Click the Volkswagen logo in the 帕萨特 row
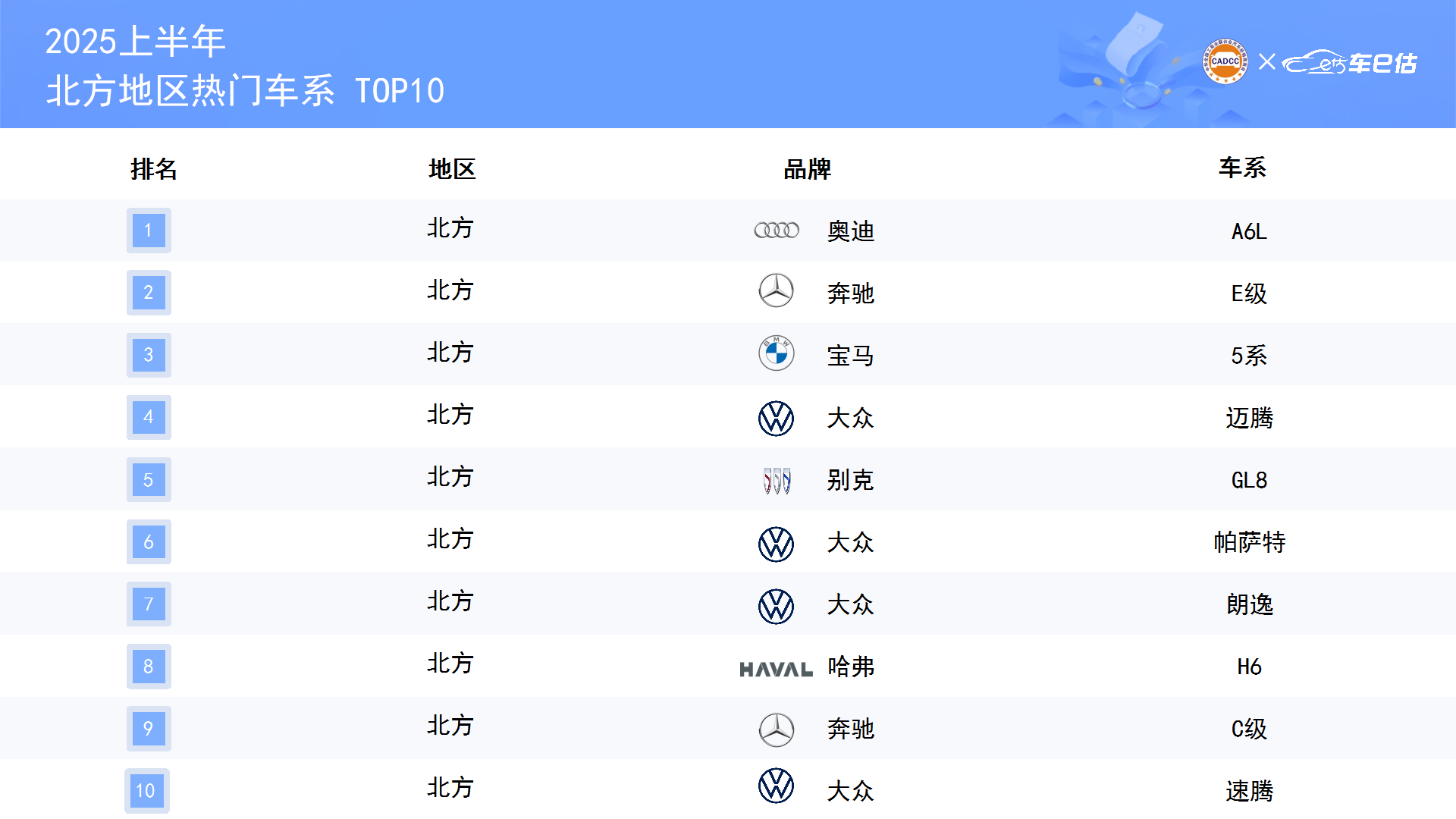Viewport: 1456px width, 819px height. pos(777,544)
